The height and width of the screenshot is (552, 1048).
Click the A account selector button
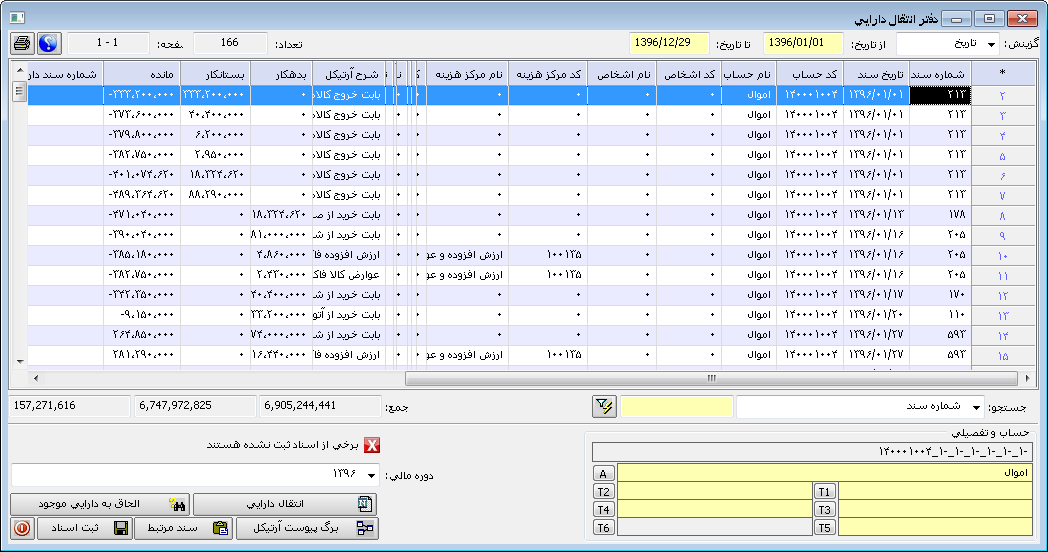tap(603, 473)
